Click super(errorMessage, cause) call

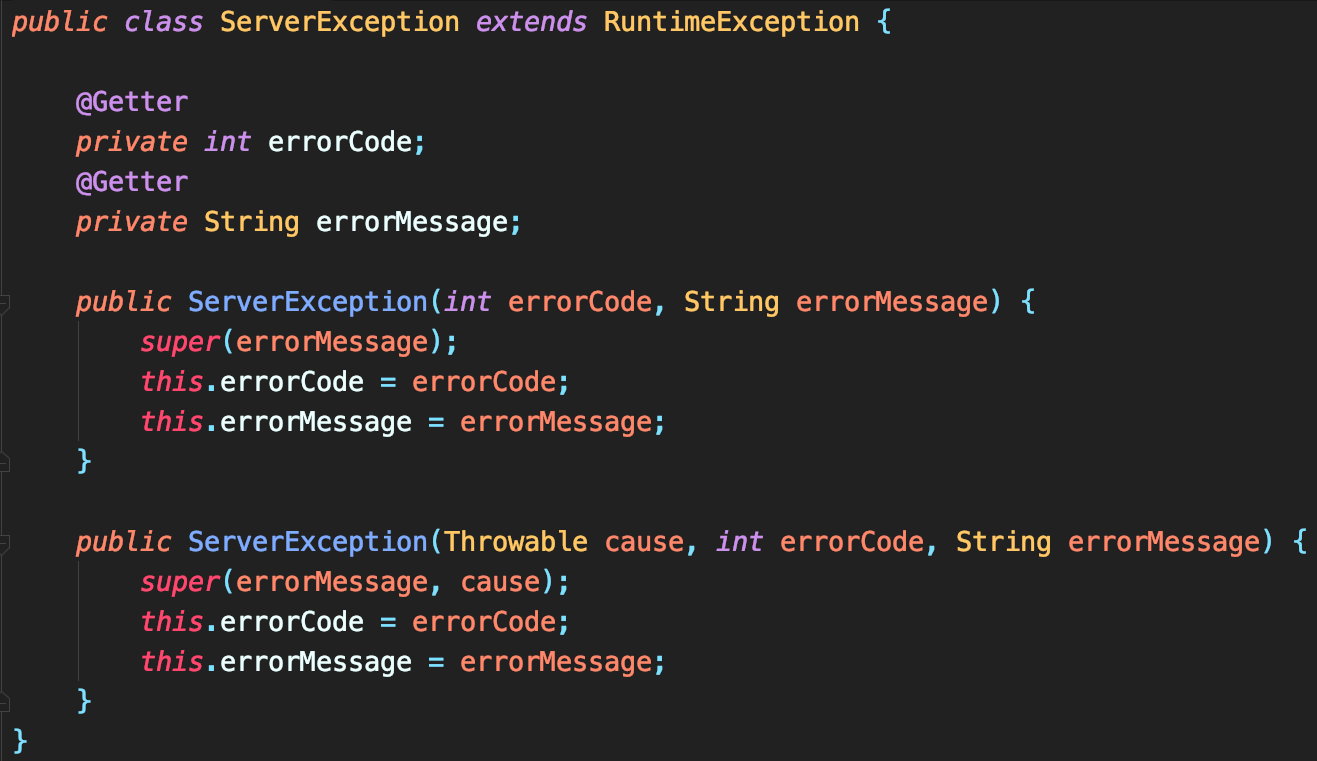(x=180, y=582)
